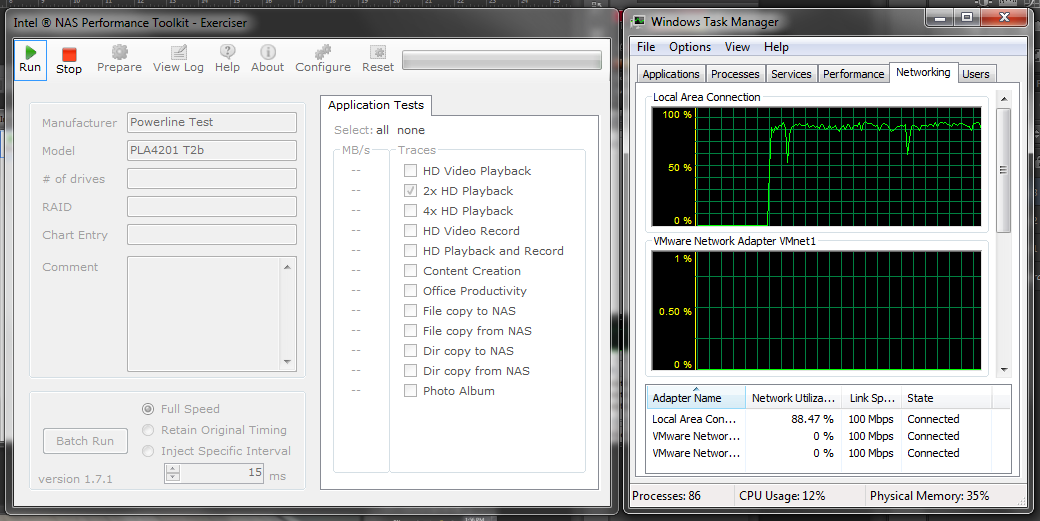Sort by State column header
This screenshot has height=521, width=1040.
click(x=946, y=398)
